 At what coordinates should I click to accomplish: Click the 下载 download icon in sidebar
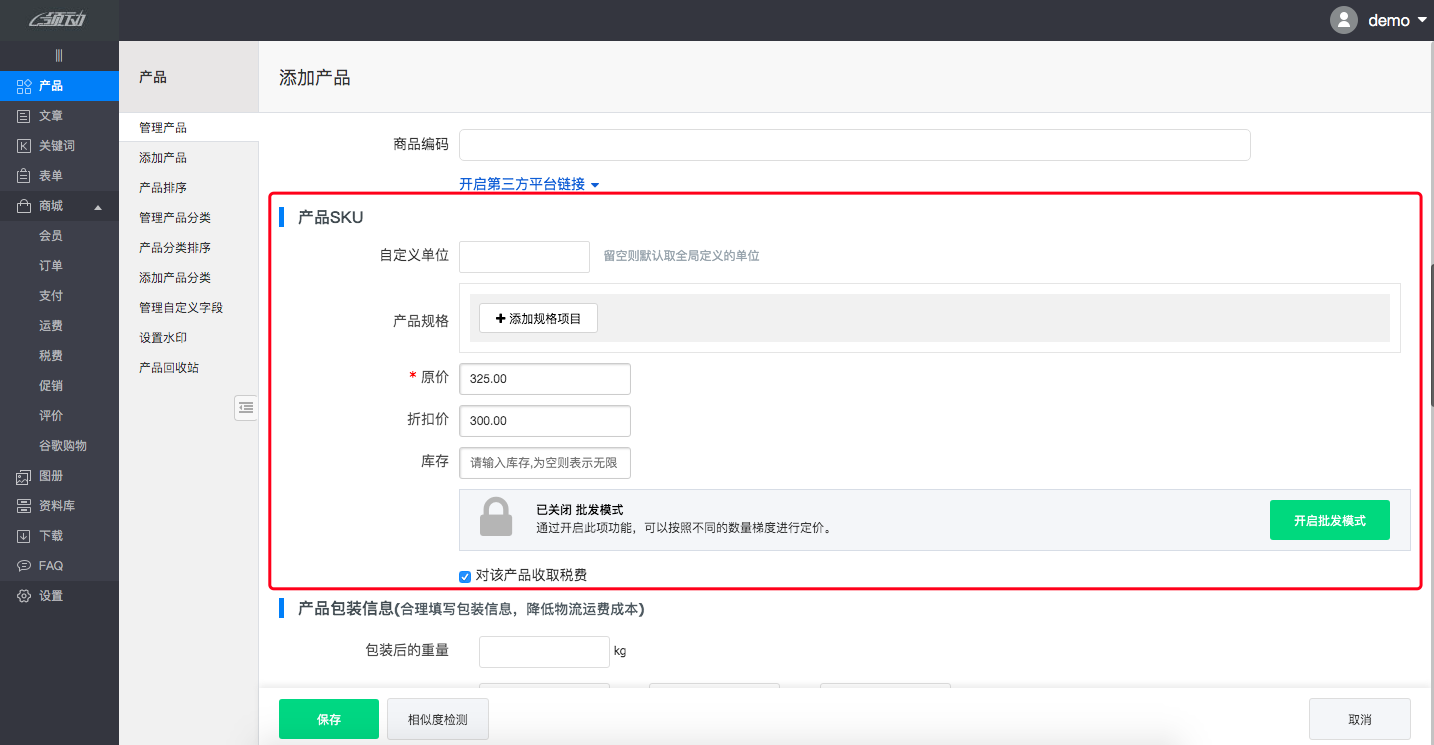point(24,536)
